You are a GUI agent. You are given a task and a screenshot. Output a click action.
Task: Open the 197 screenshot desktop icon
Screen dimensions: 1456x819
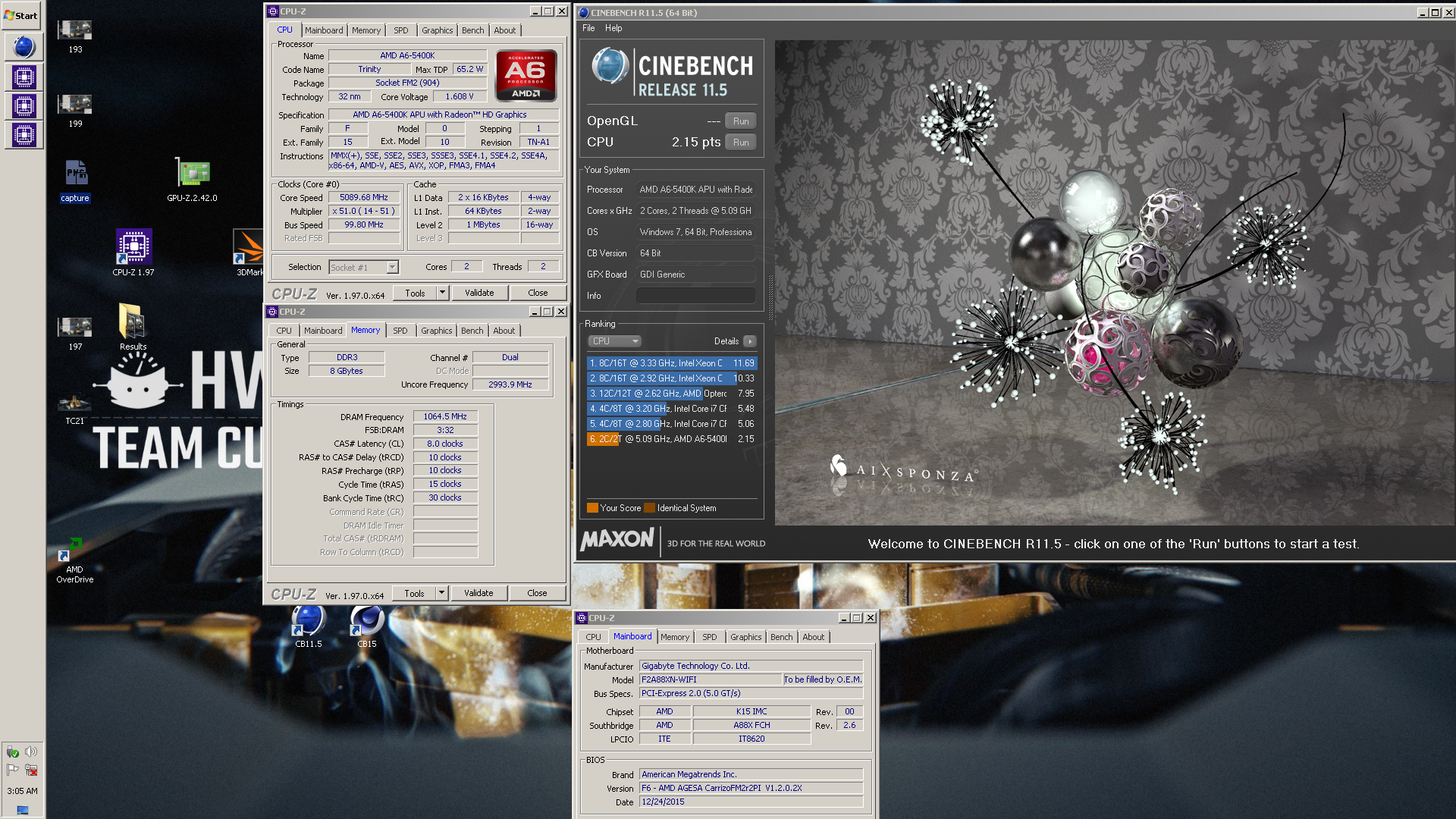tap(75, 333)
